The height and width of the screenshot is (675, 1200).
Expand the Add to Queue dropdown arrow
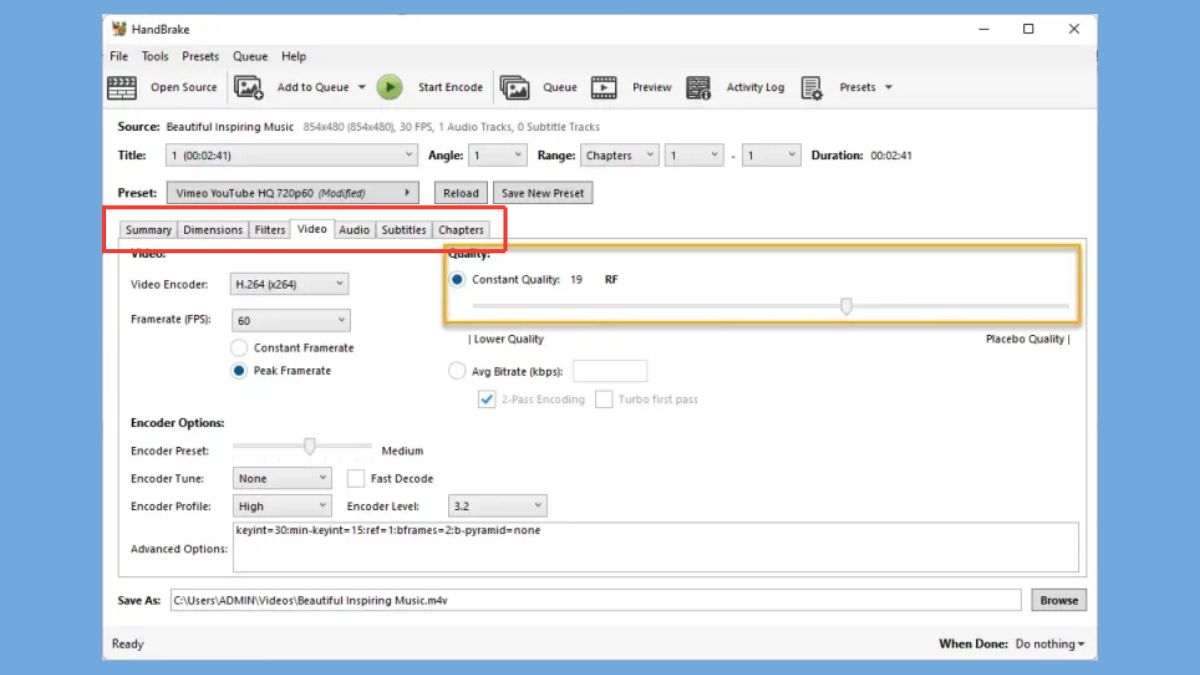(361, 88)
